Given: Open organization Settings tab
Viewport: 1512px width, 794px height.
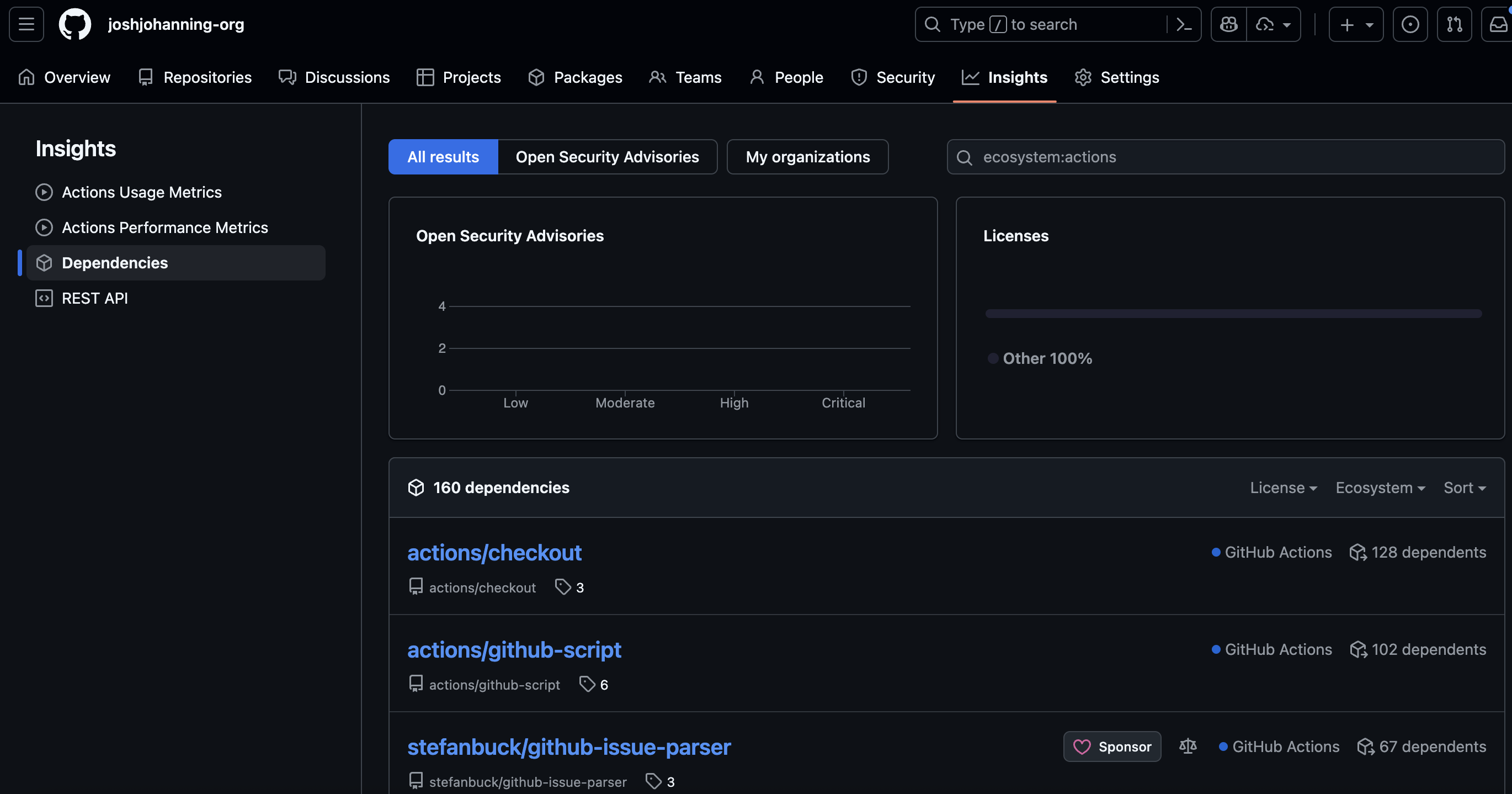Looking at the screenshot, I should point(1117,77).
